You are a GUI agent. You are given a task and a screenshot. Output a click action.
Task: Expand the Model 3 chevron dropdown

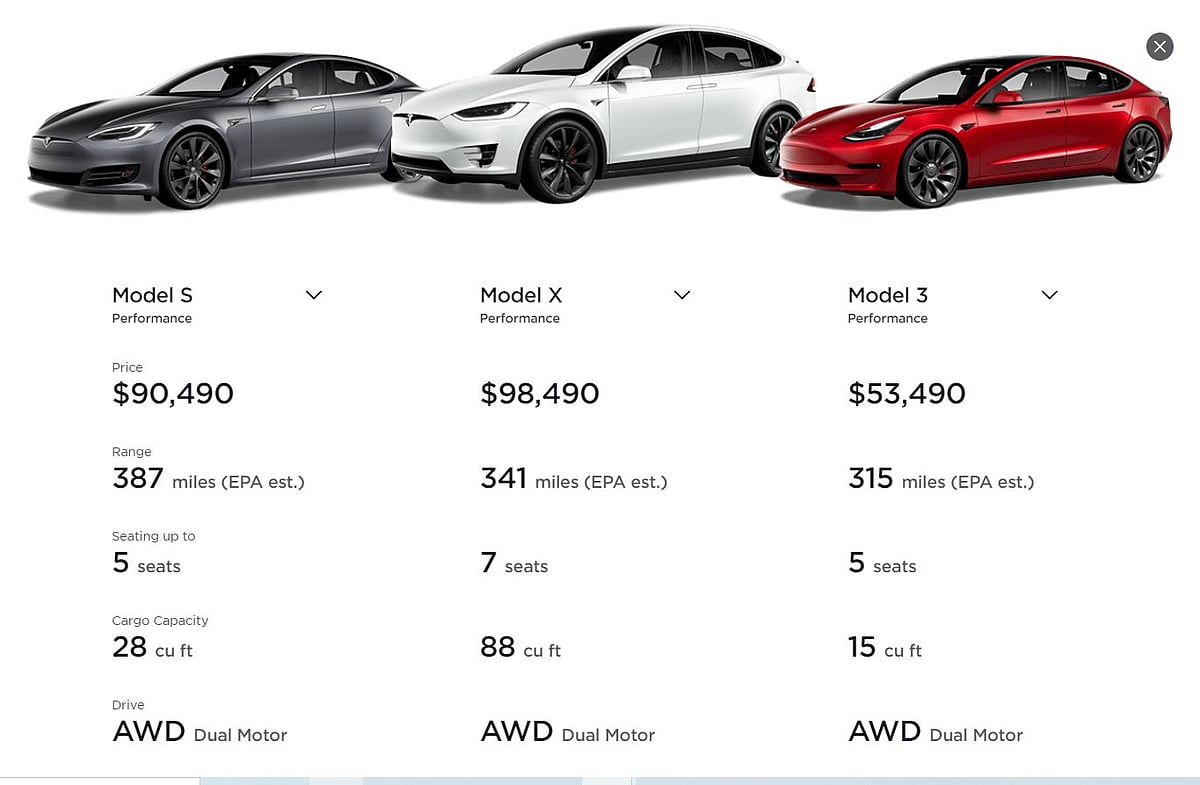(x=1049, y=295)
